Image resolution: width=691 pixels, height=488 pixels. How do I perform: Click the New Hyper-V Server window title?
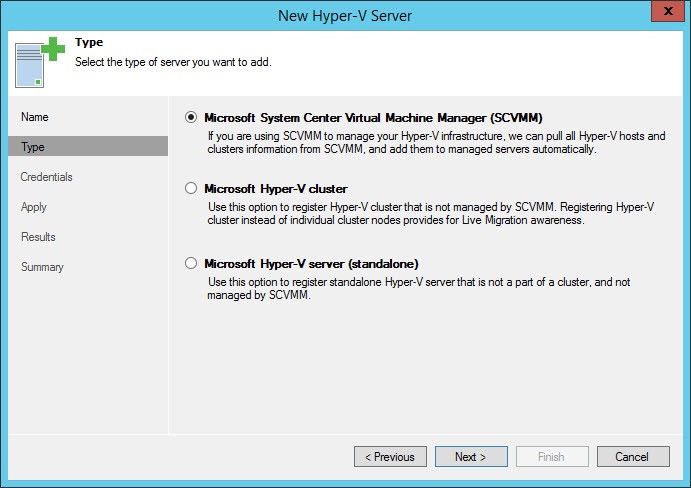(x=345, y=16)
